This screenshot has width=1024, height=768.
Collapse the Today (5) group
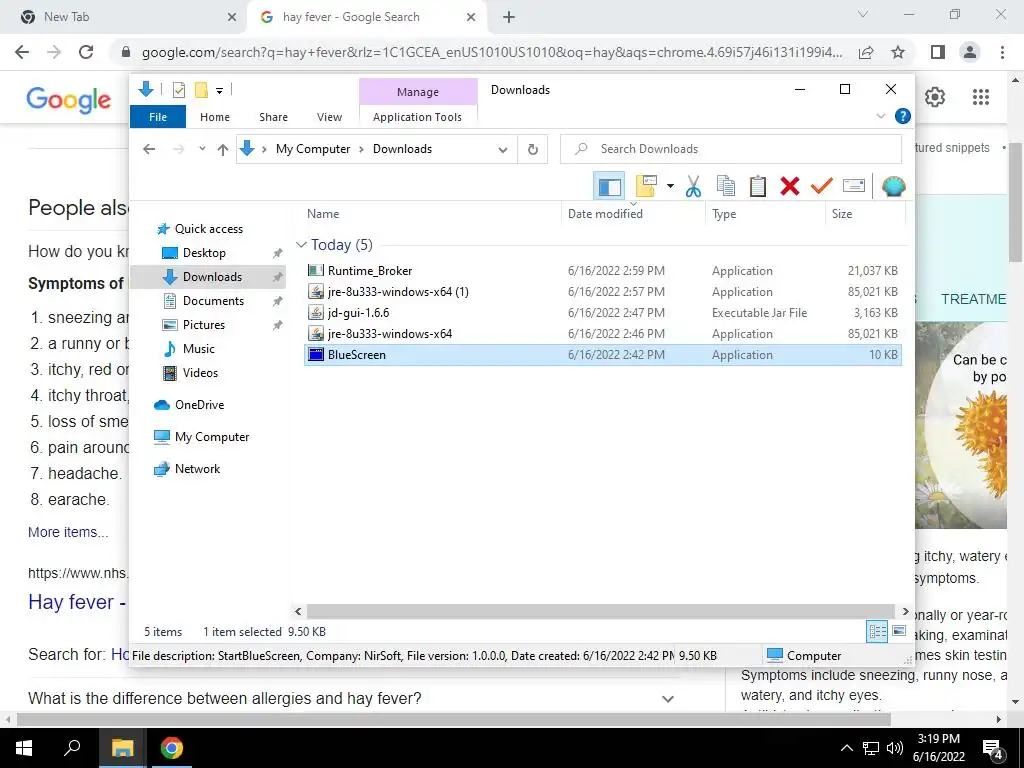click(301, 245)
